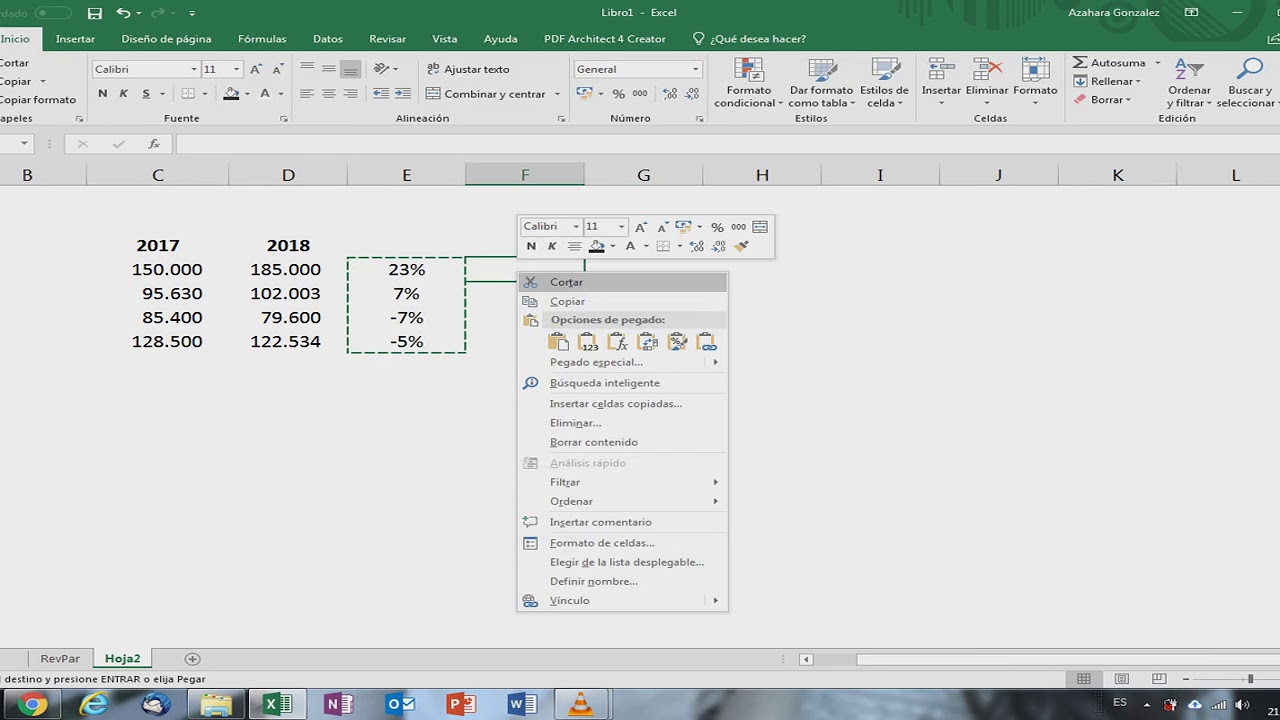Open Formato condicional in the ribbon
Viewport: 1280px width, 720px height.
point(748,82)
